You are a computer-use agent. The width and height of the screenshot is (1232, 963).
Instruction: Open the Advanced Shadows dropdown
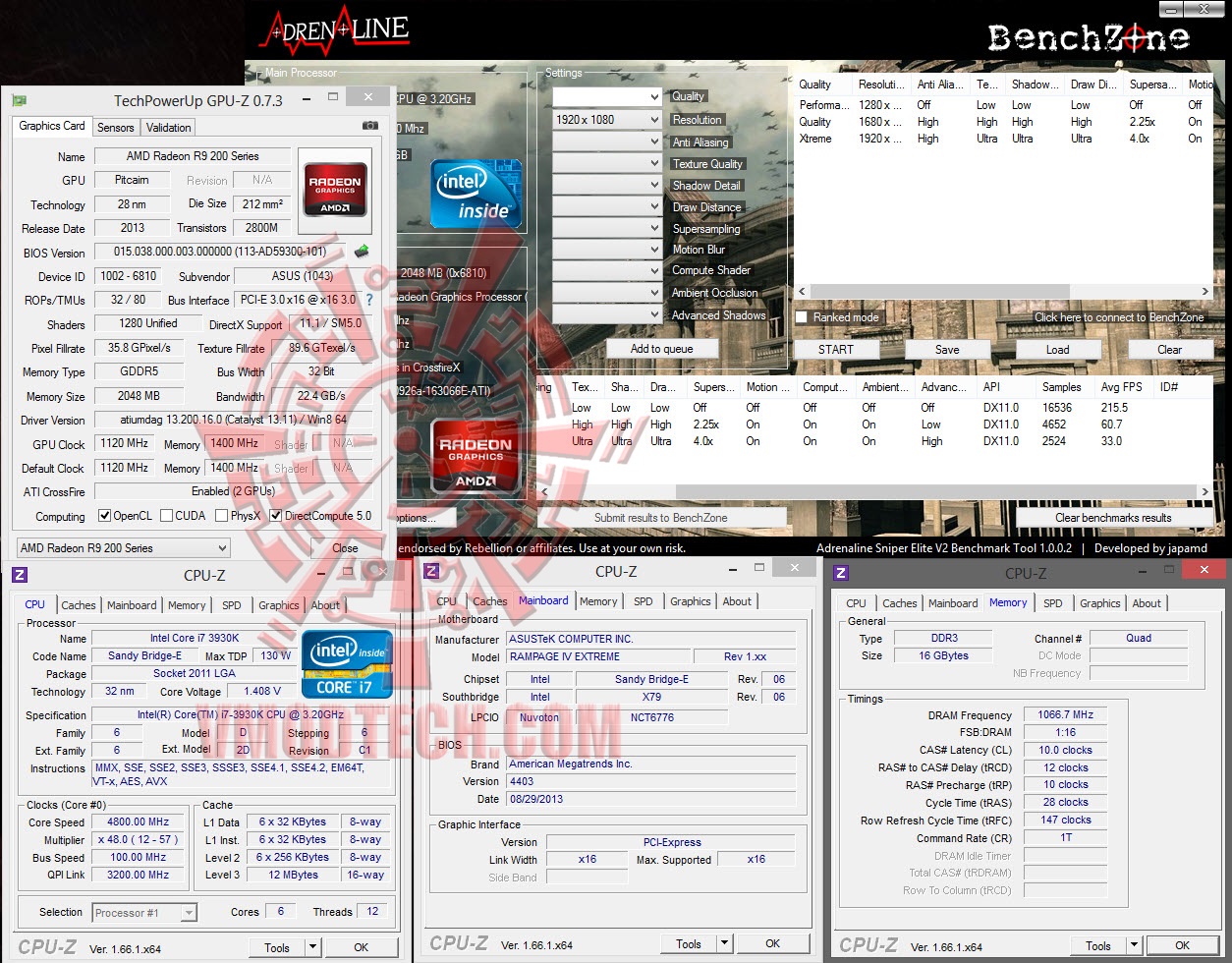pos(606,314)
